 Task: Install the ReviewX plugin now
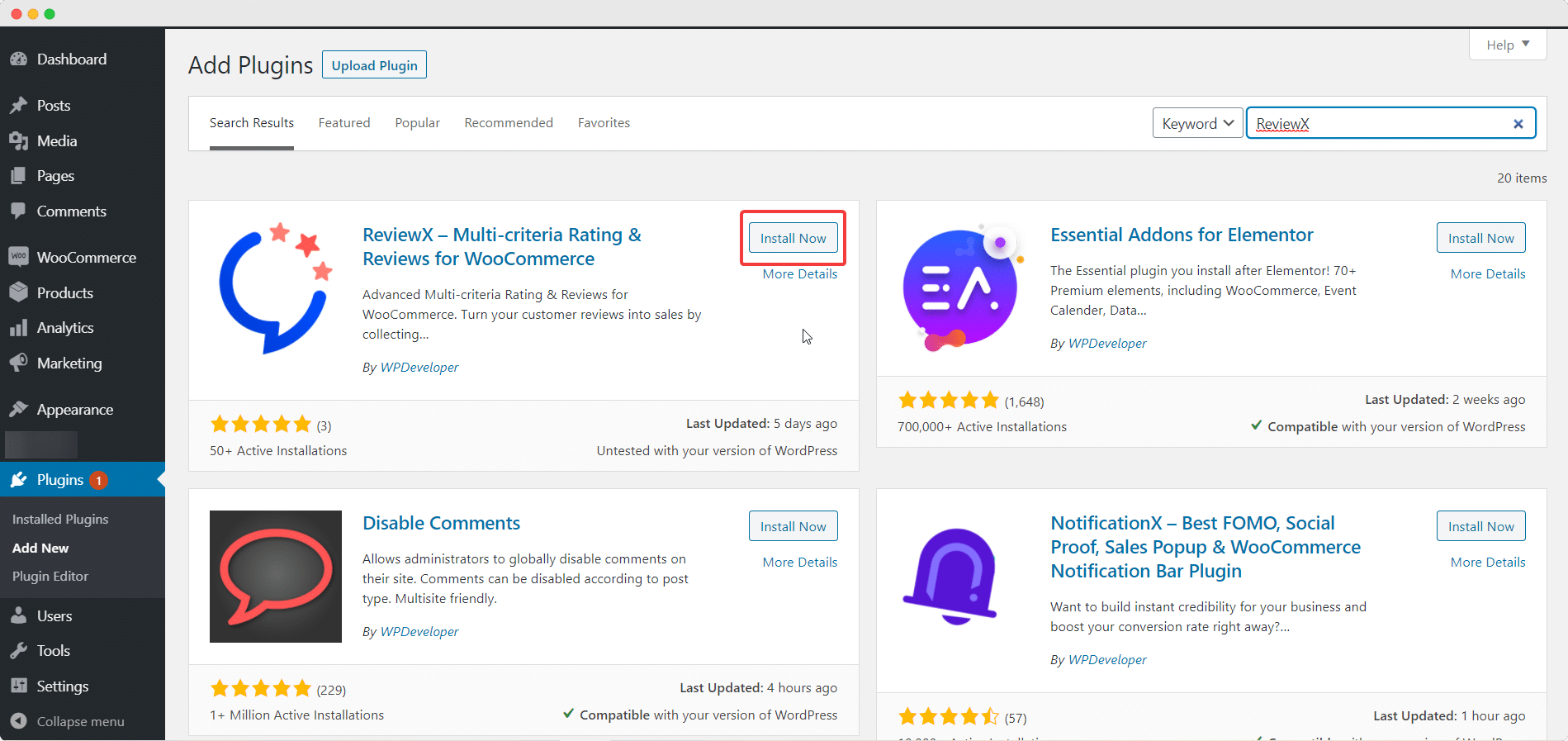(x=793, y=238)
